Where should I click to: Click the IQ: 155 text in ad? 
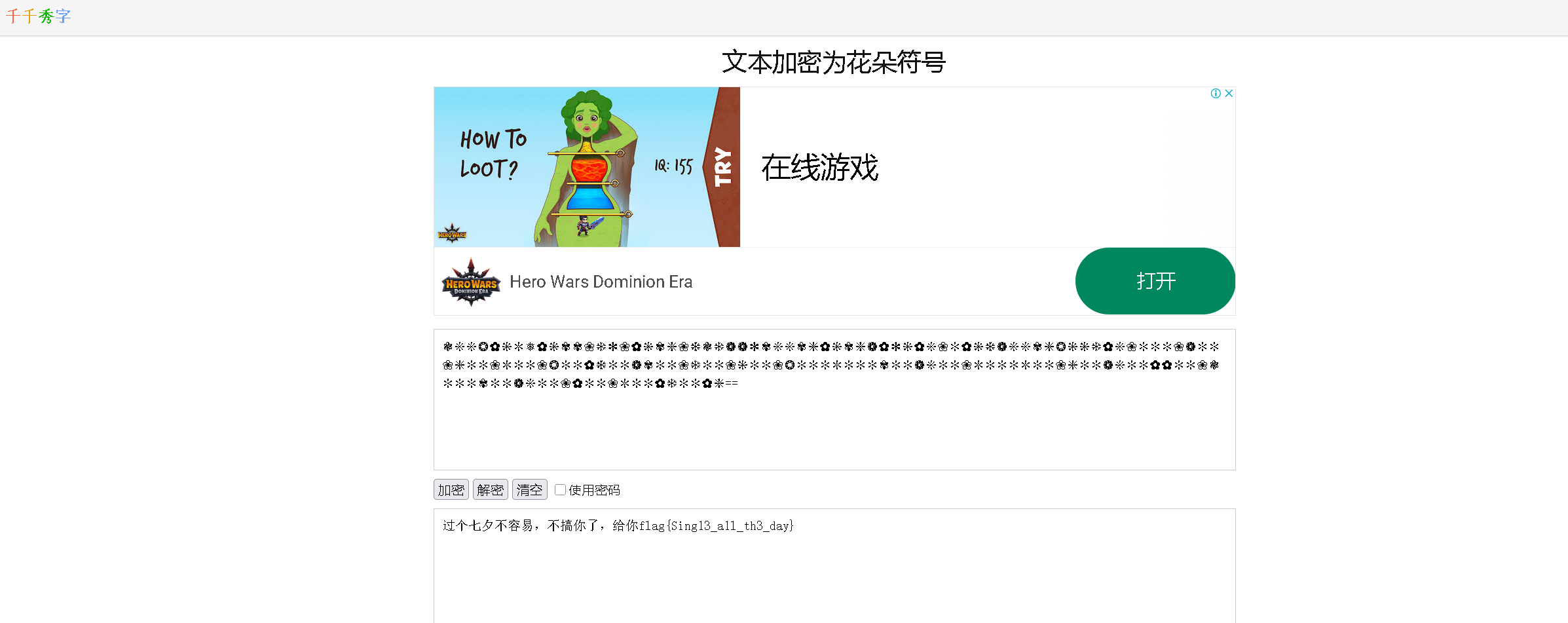673,166
